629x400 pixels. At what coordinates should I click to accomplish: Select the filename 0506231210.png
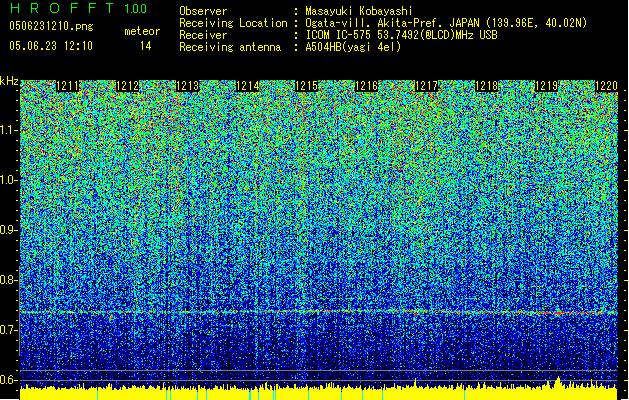coord(51,26)
